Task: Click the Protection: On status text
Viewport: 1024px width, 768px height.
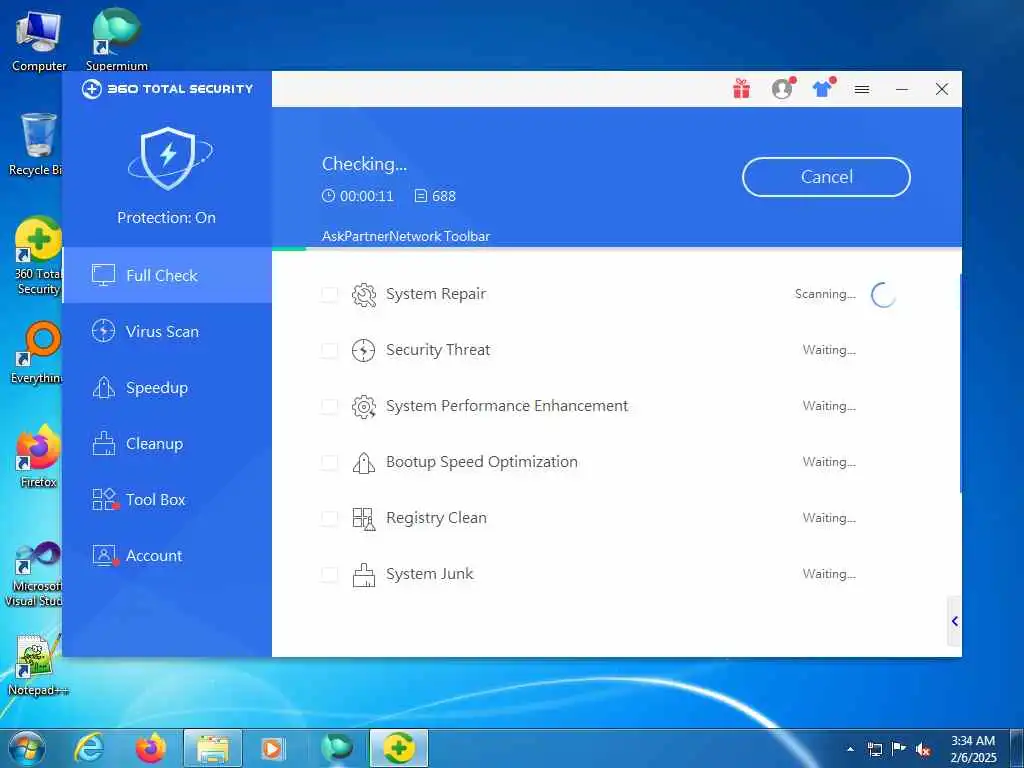Action: pyautogui.click(x=166, y=217)
